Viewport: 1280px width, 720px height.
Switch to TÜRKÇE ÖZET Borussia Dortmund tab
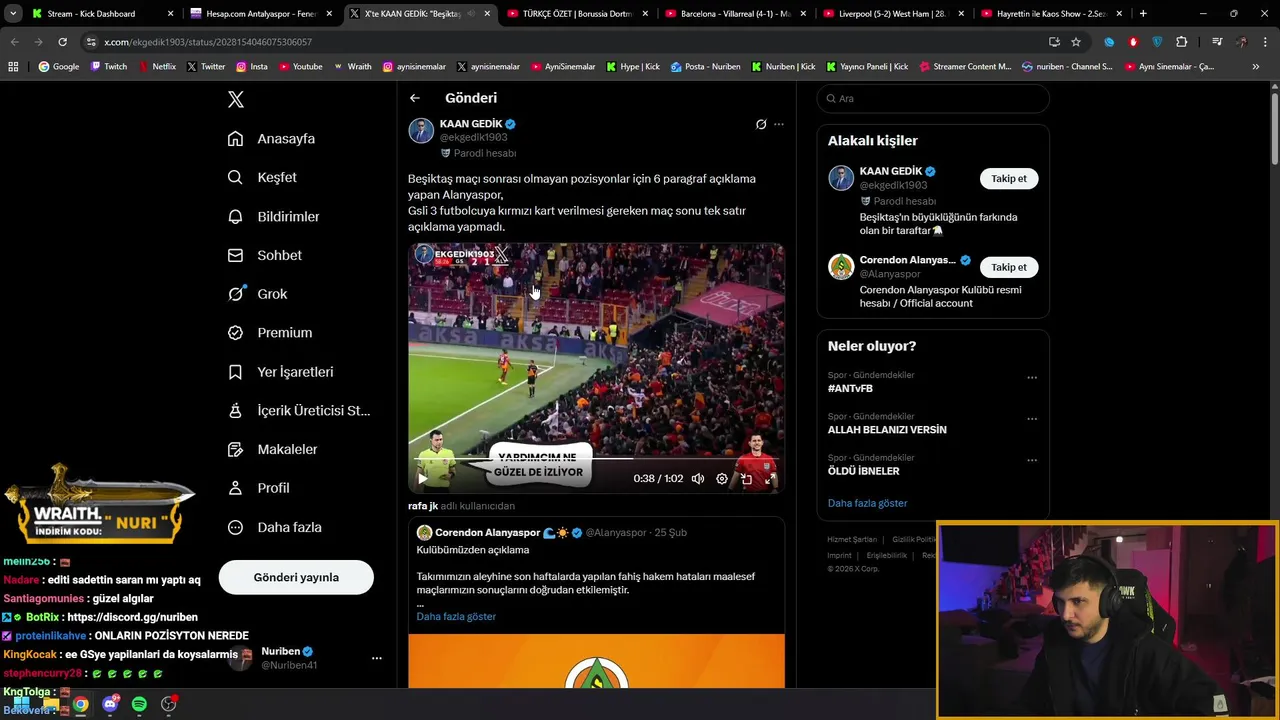coord(577,14)
